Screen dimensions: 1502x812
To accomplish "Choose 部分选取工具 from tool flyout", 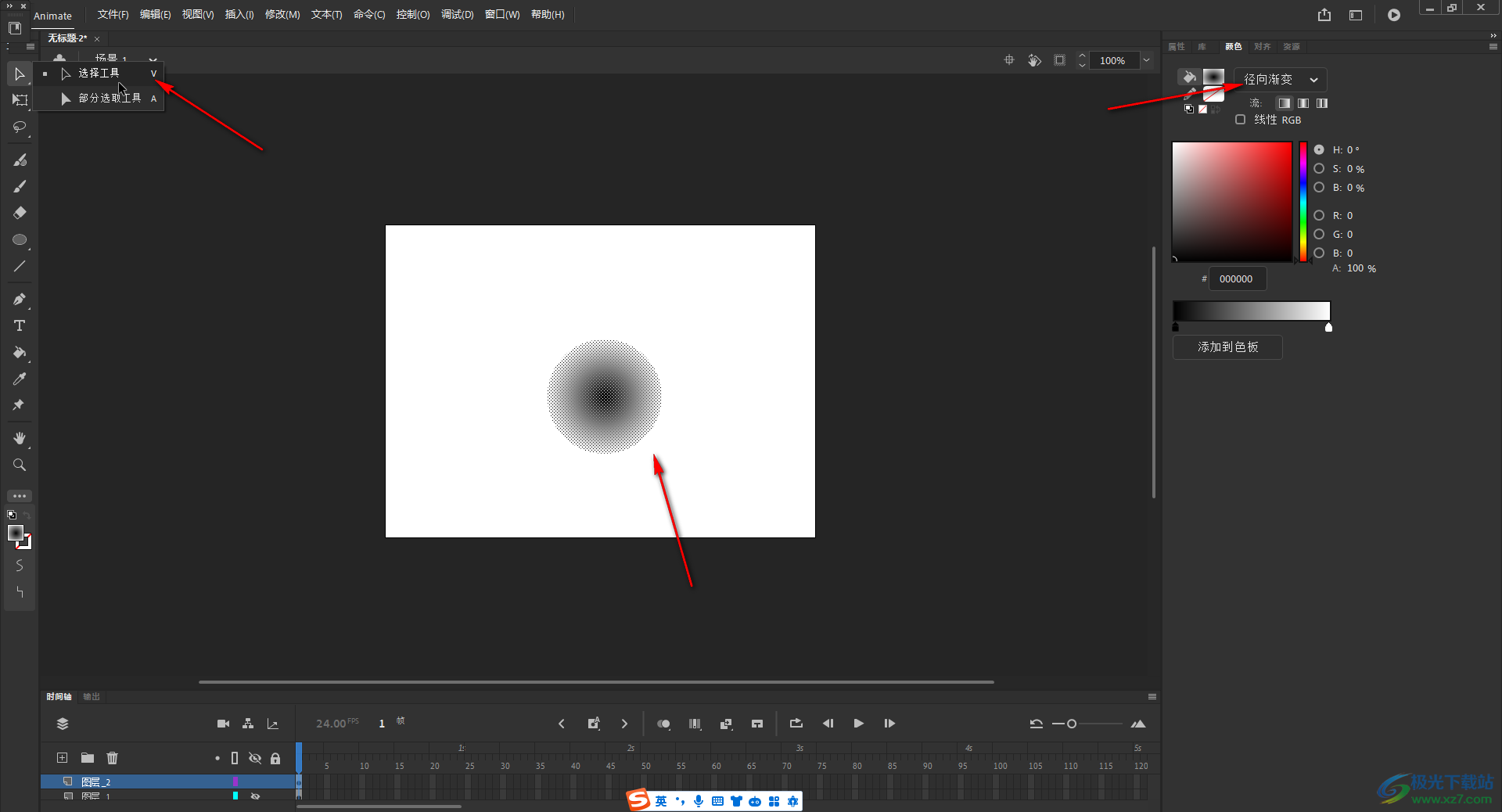I will click(x=100, y=98).
